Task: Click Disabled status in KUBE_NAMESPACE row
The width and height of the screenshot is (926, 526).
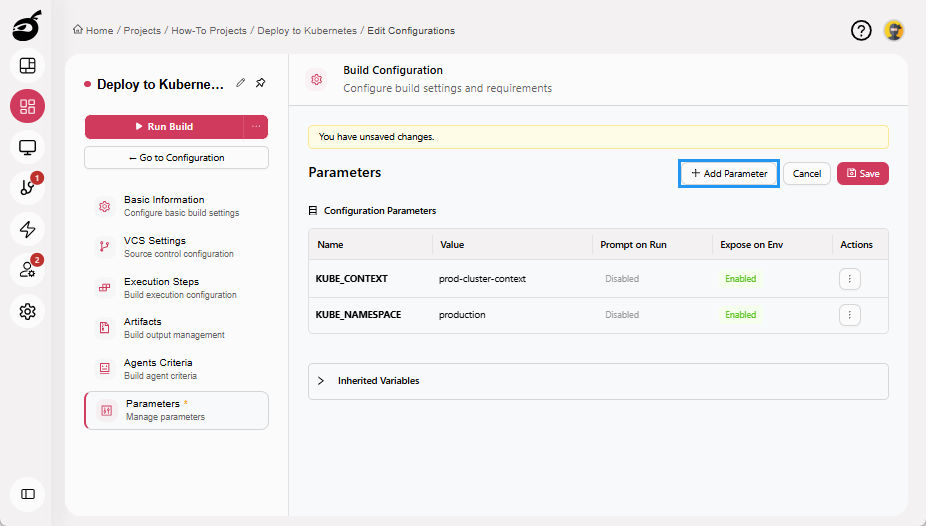Action: tap(622, 315)
